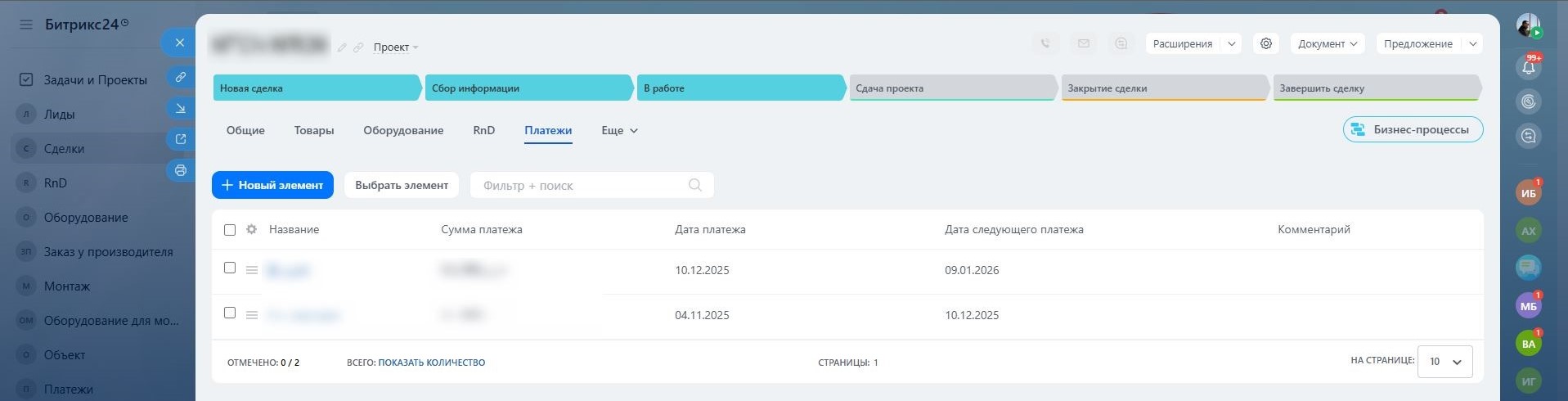Click the pencil edit icon beside deal title

(x=342, y=47)
